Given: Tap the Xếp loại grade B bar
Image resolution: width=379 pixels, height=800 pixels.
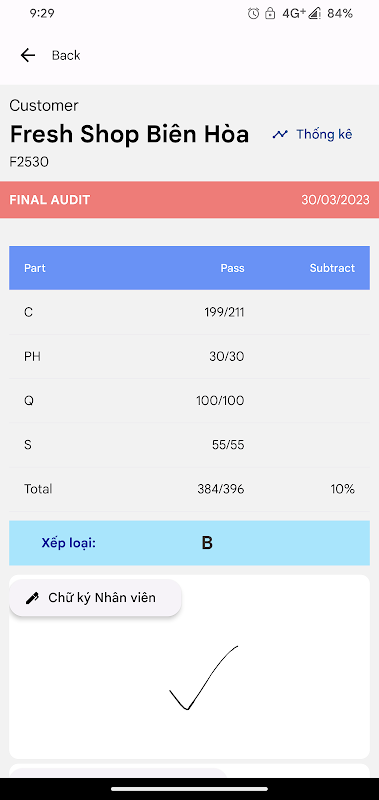Looking at the screenshot, I should coord(189,543).
